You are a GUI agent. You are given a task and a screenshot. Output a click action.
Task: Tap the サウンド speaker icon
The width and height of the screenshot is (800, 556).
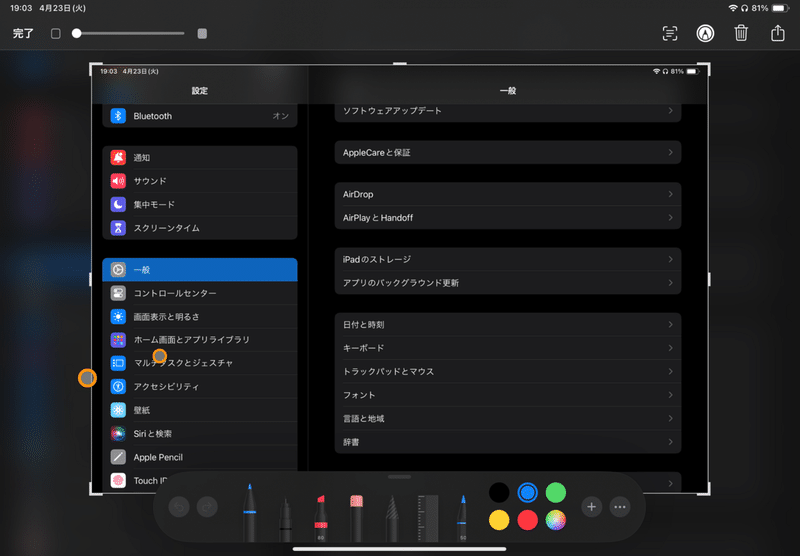tap(118, 181)
